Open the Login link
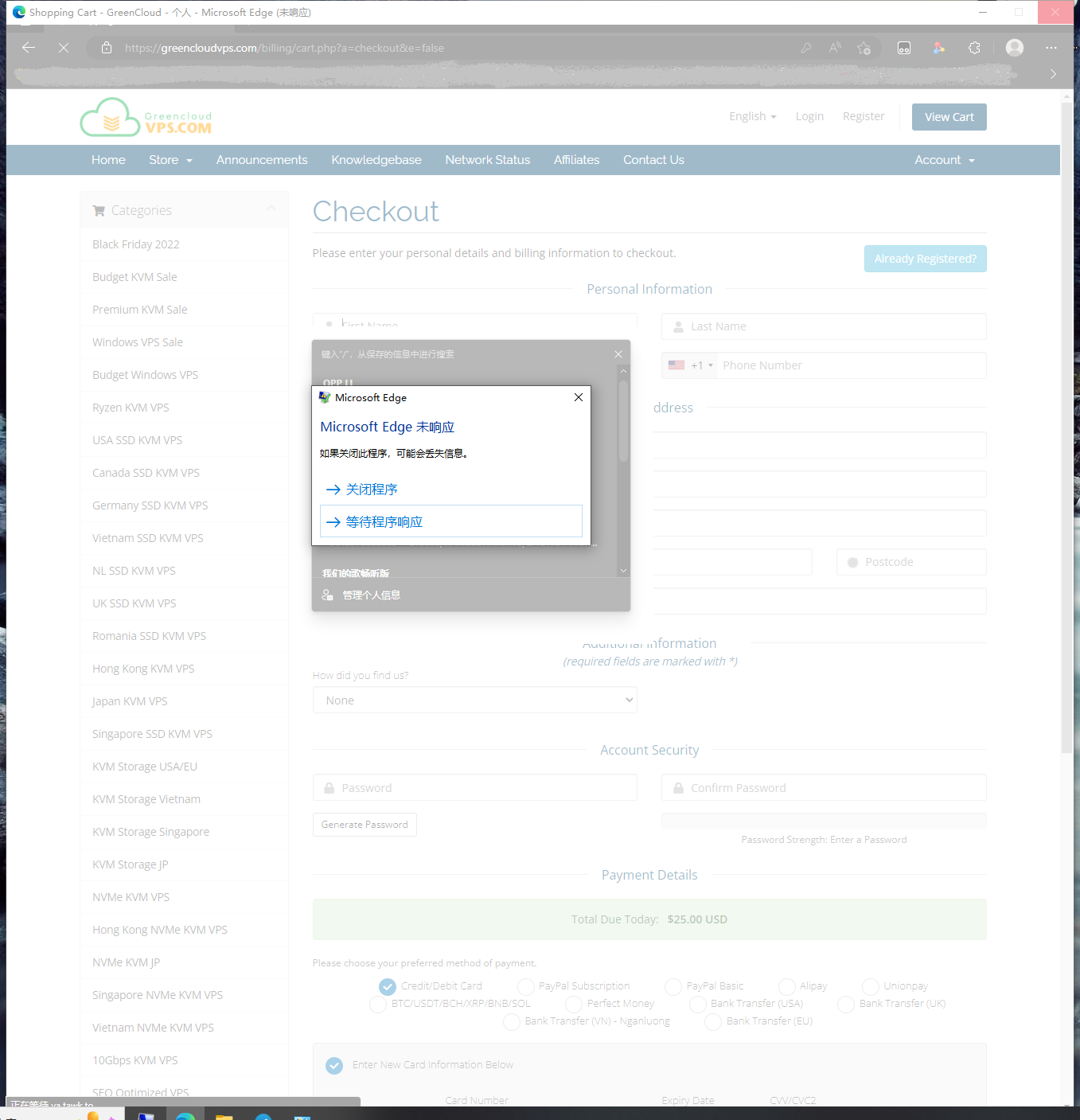1080x1120 pixels. (809, 116)
